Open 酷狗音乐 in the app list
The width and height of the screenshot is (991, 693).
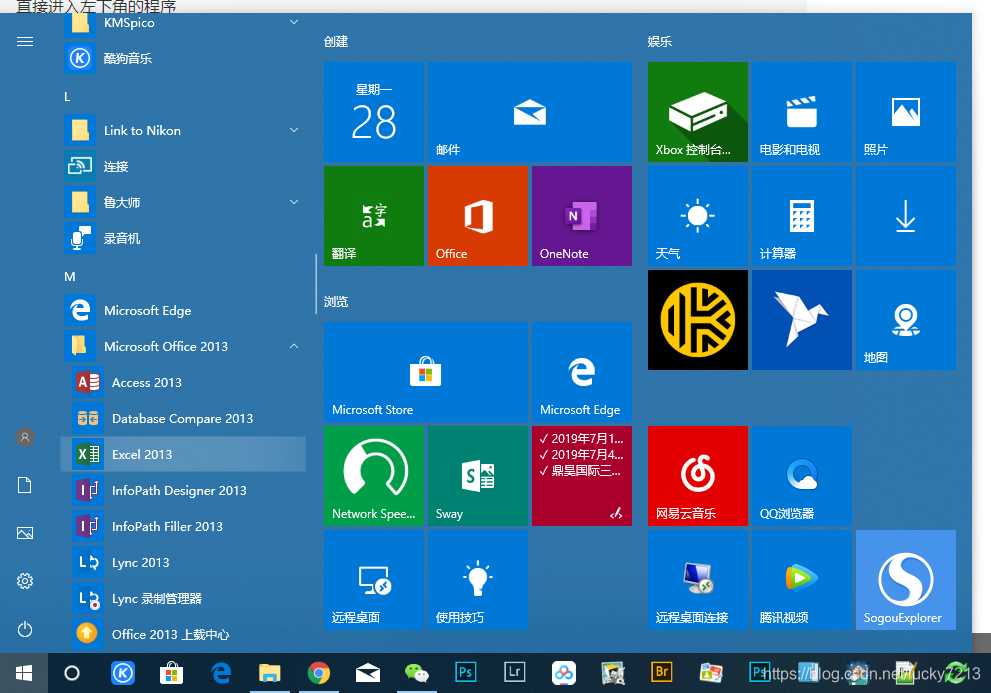[x=183, y=58]
